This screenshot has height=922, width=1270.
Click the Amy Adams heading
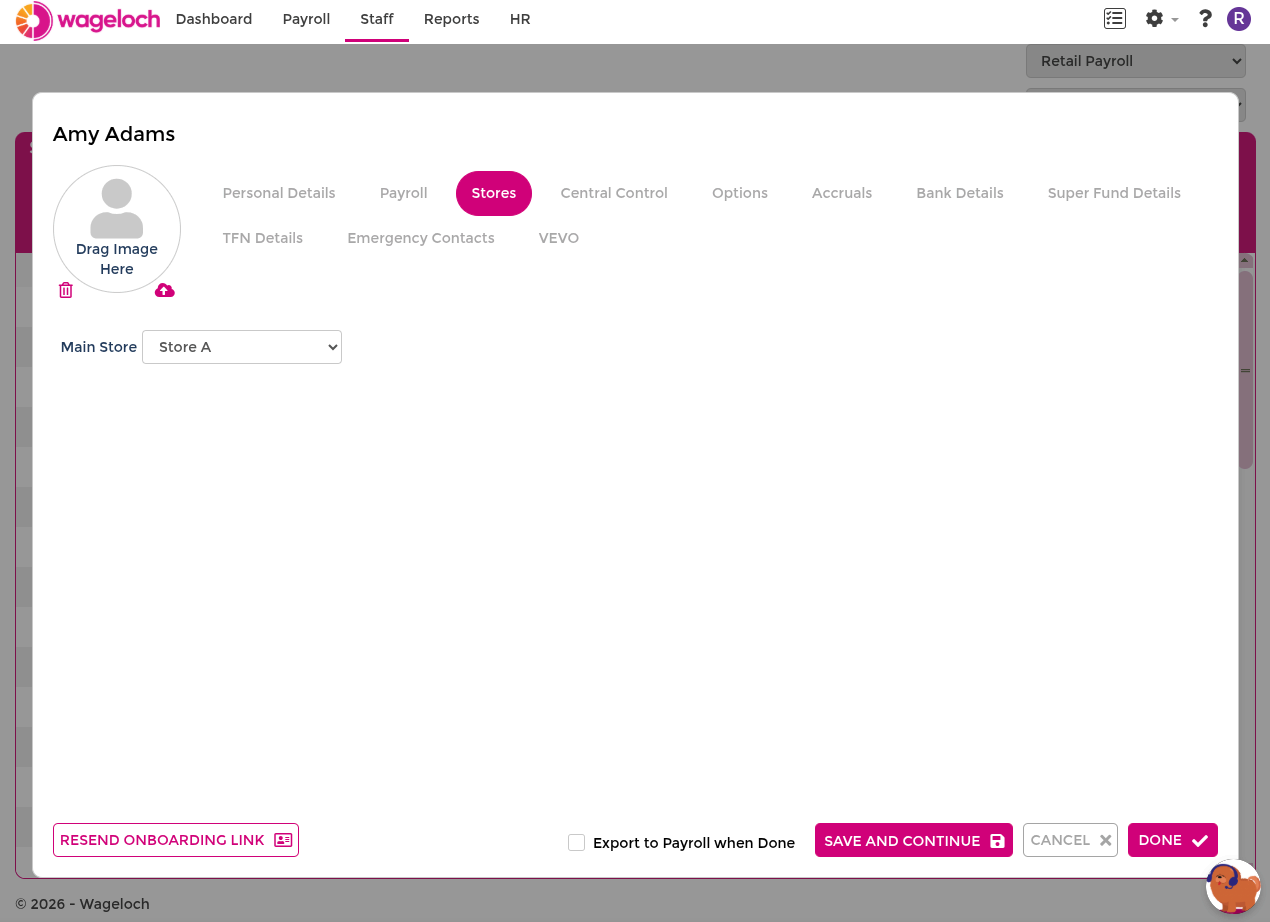(114, 134)
